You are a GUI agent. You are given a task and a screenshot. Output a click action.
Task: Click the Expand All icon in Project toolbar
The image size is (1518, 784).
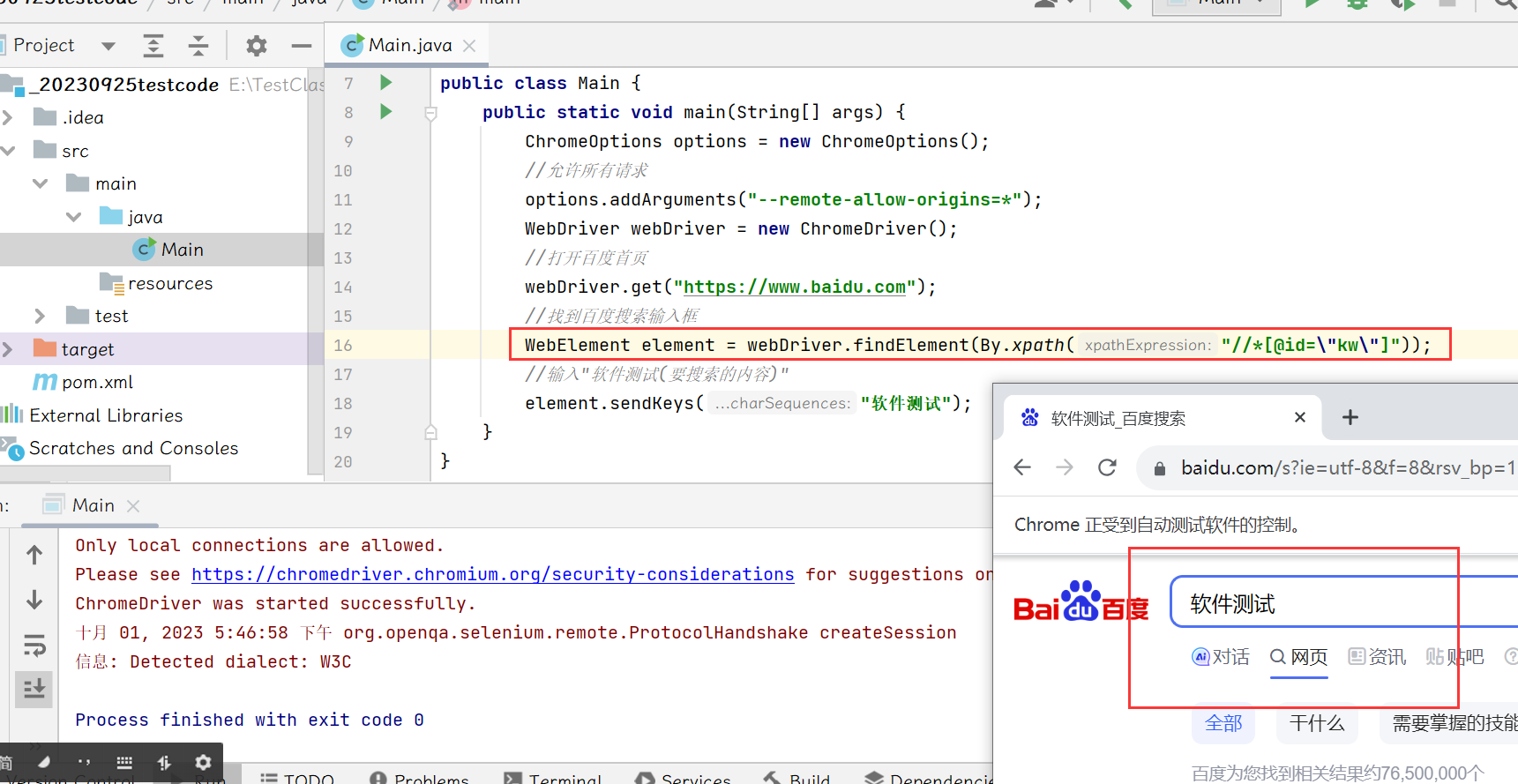[153, 45]
